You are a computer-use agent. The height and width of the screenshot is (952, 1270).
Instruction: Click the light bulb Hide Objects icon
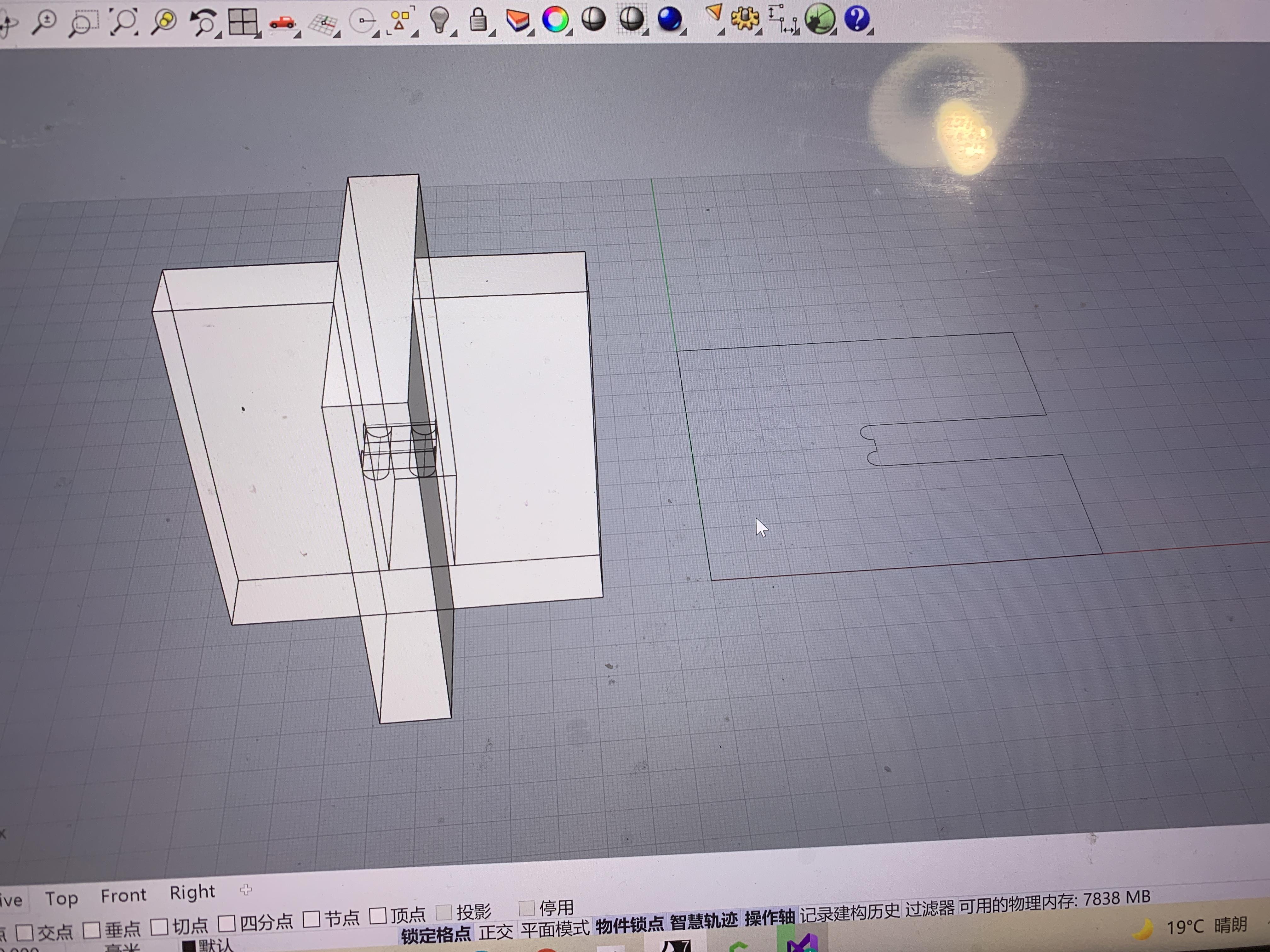(440, 20)
